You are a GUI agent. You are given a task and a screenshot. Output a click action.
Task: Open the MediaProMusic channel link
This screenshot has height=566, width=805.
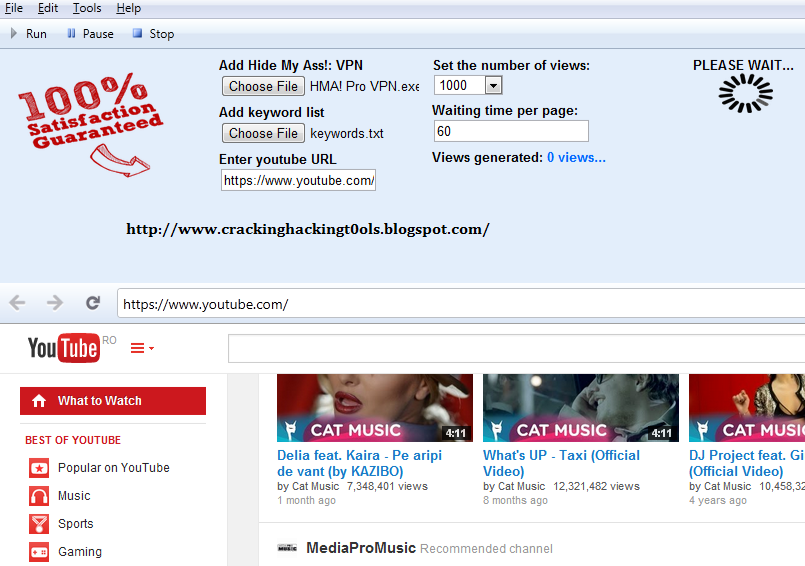361,548
